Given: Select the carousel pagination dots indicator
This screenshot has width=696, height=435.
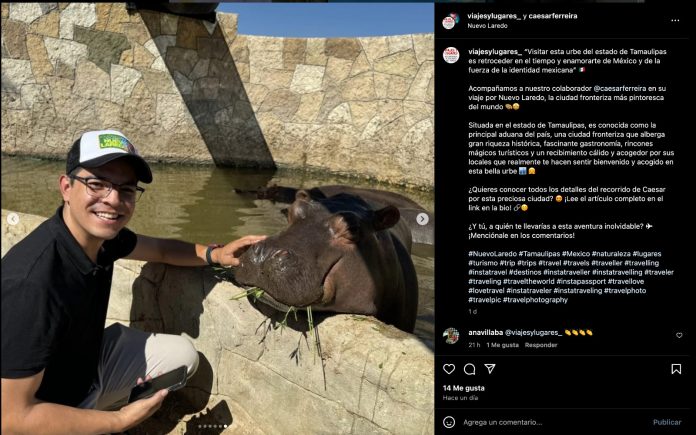Looking at the screenshot, I should click(216, 426).
